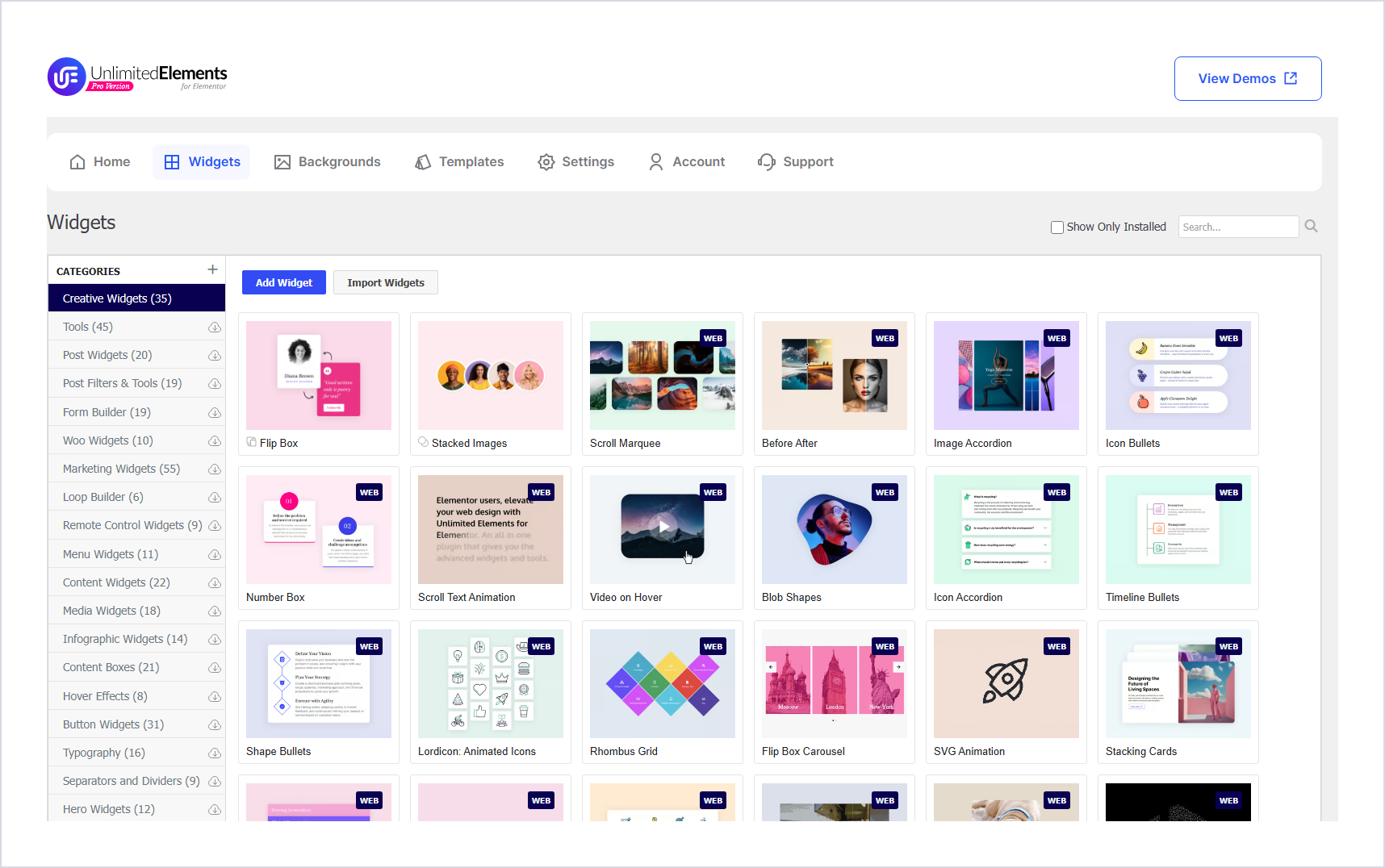Open the Account tab
This screenshot has width=1385, height=868.
pyautogui.click(x=688, y=162)
